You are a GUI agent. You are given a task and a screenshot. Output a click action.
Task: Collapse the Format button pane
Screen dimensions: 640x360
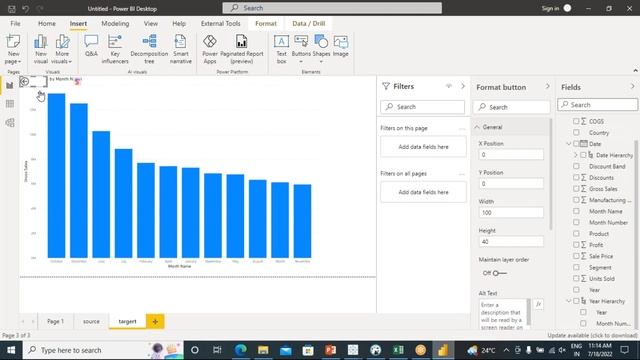pos(547,86)
